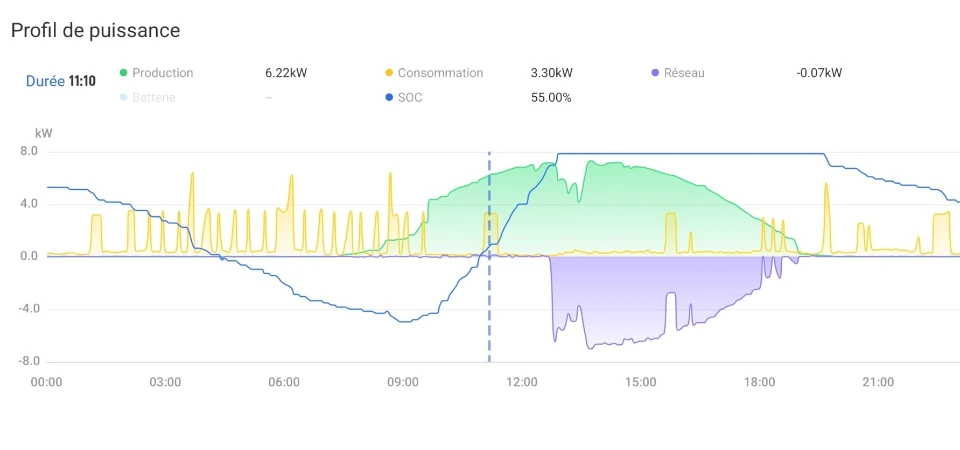Click the -0.07kW Réseau value
Screen dimensions: 960x450
pos(819,73)
